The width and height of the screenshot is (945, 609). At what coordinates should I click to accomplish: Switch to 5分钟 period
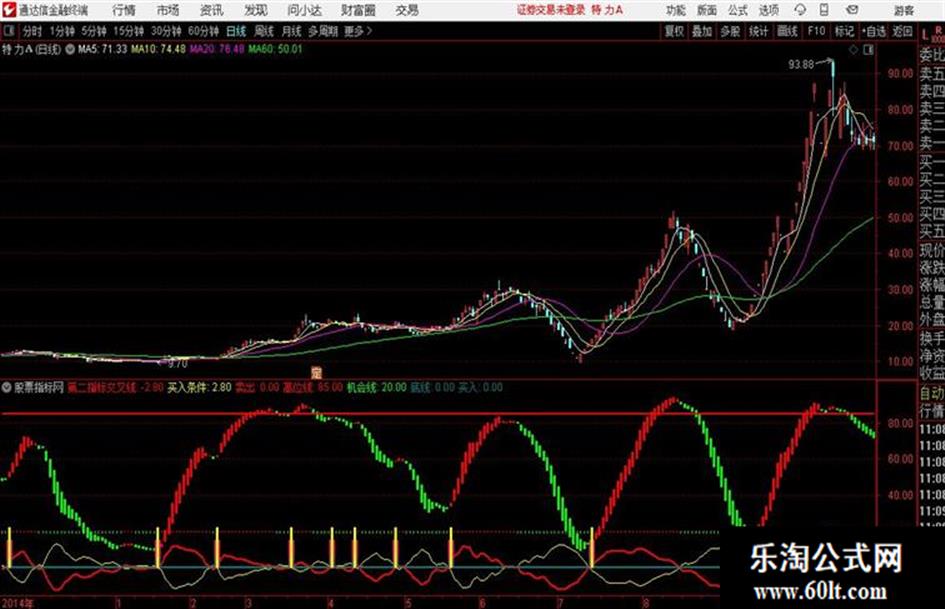point(94,31)
